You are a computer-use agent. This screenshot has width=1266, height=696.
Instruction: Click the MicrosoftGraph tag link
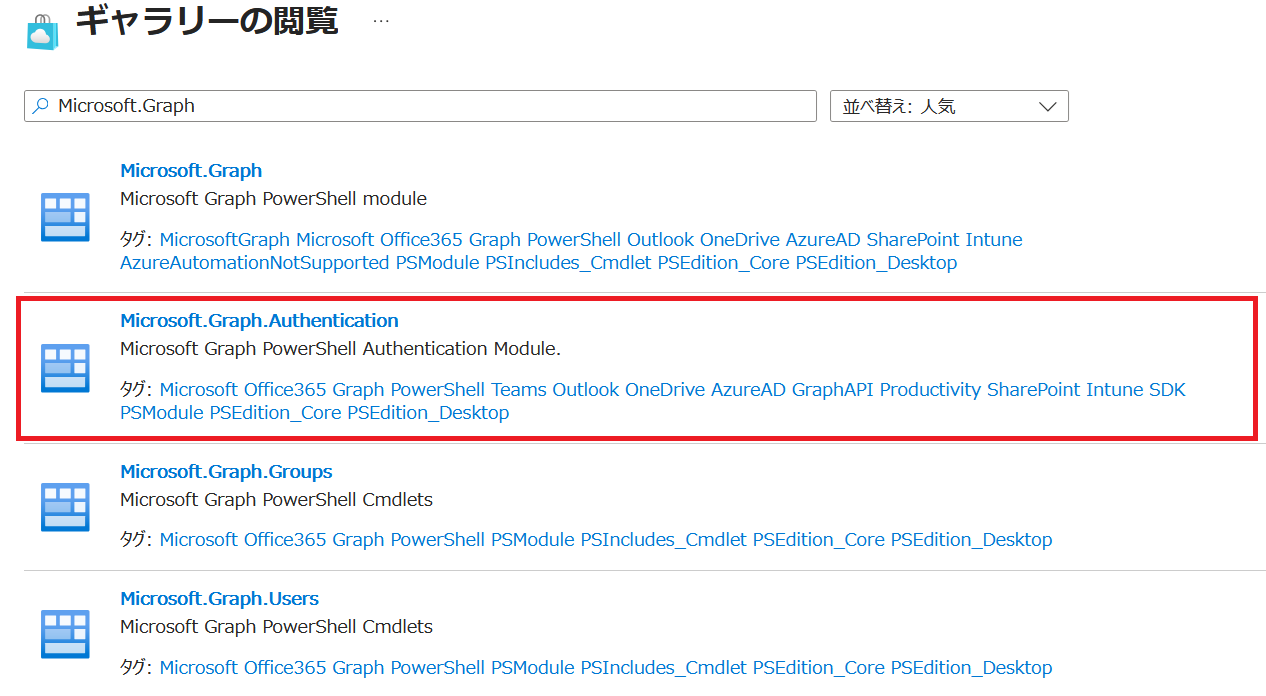pyautogui.click(x=225, y=240)
